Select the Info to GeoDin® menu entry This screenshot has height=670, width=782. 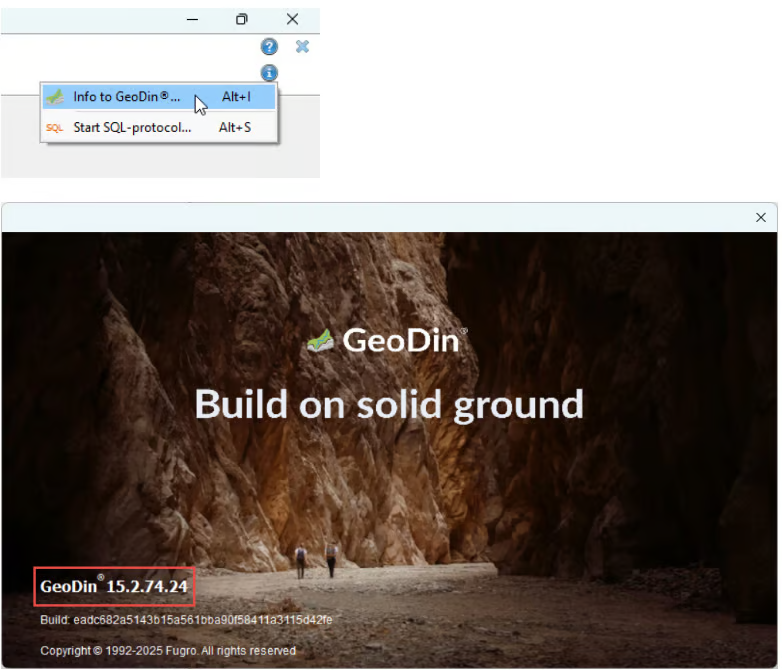pyautogui.click(x=127, y=97)
